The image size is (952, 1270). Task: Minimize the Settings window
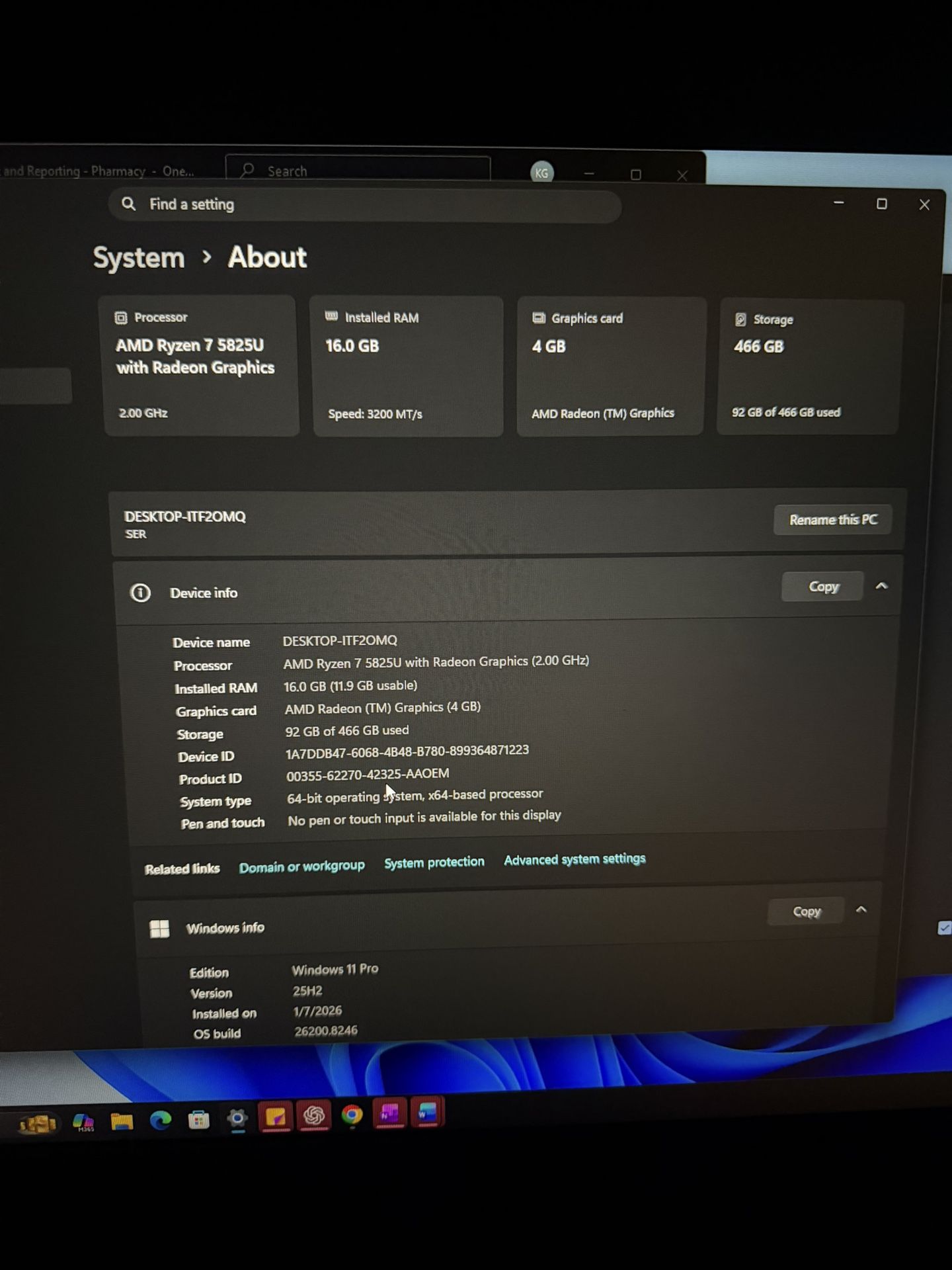tap(838, 203)
